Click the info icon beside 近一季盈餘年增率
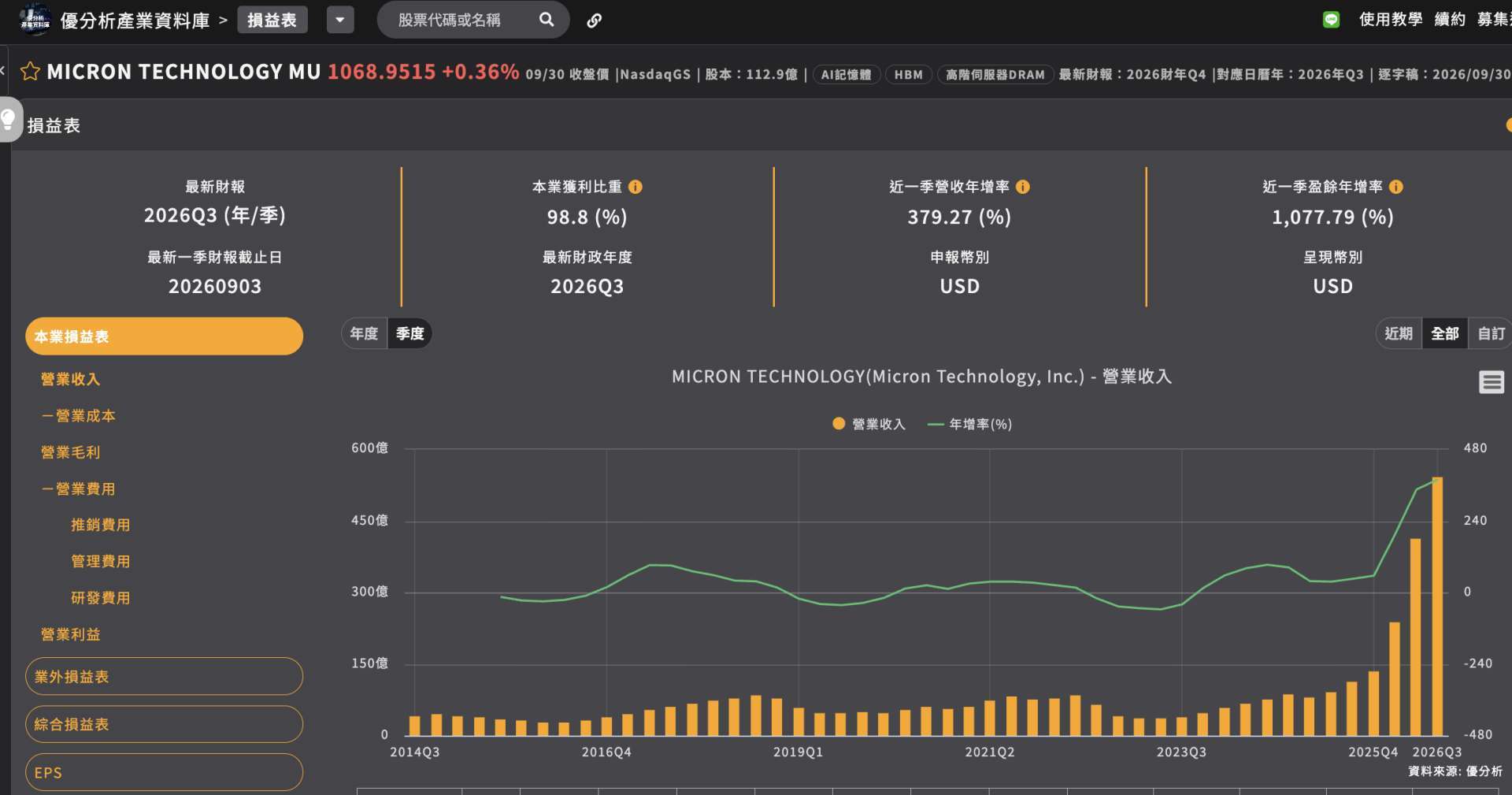 coord(1396,187)
